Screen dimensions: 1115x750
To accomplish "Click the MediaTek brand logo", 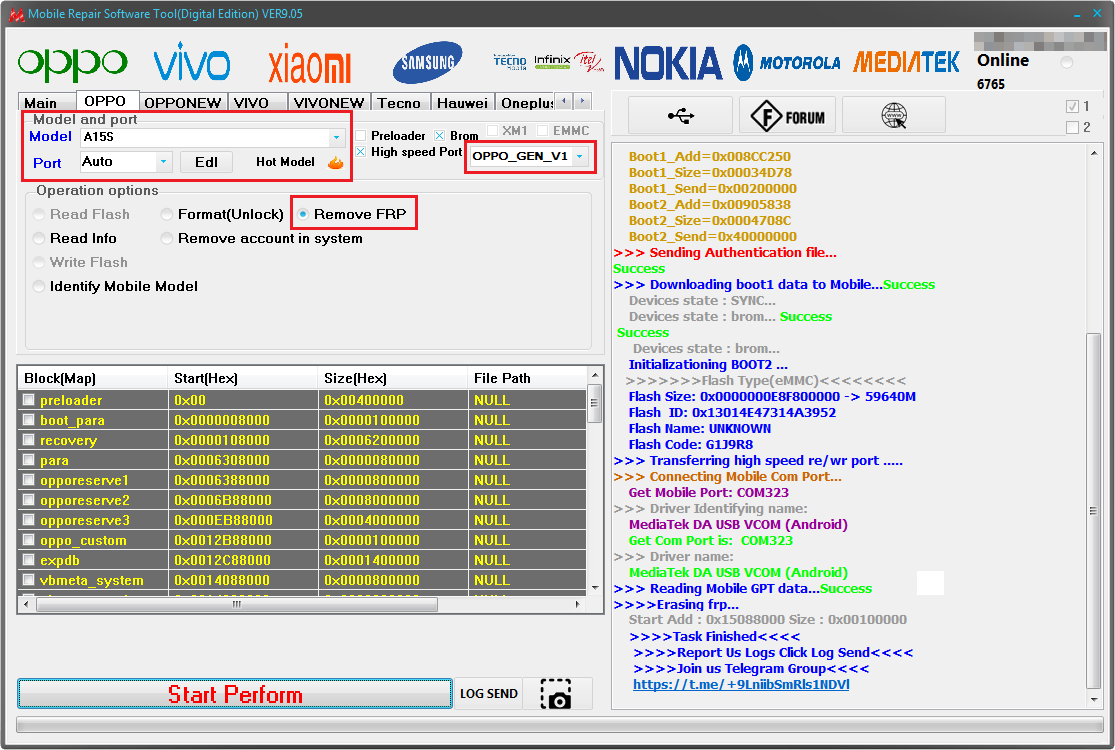I will (x=907, y=63).
